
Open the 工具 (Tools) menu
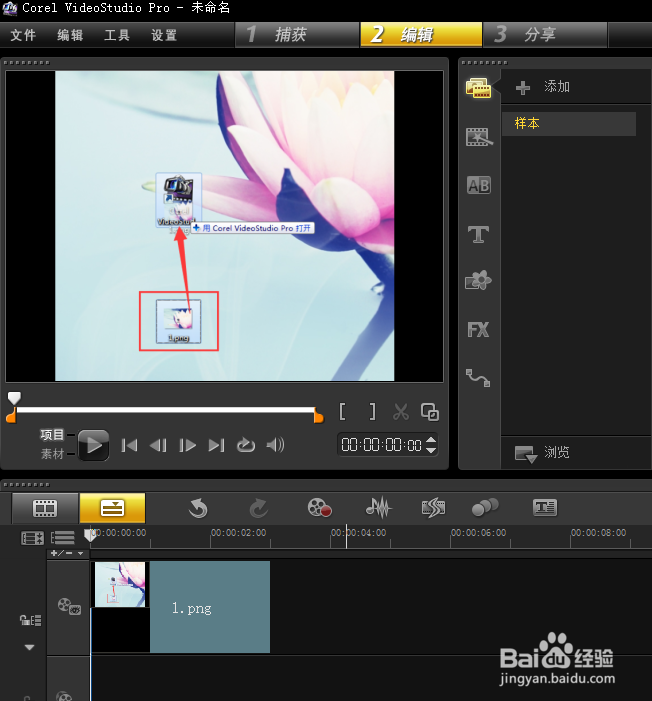pos(117,35)
